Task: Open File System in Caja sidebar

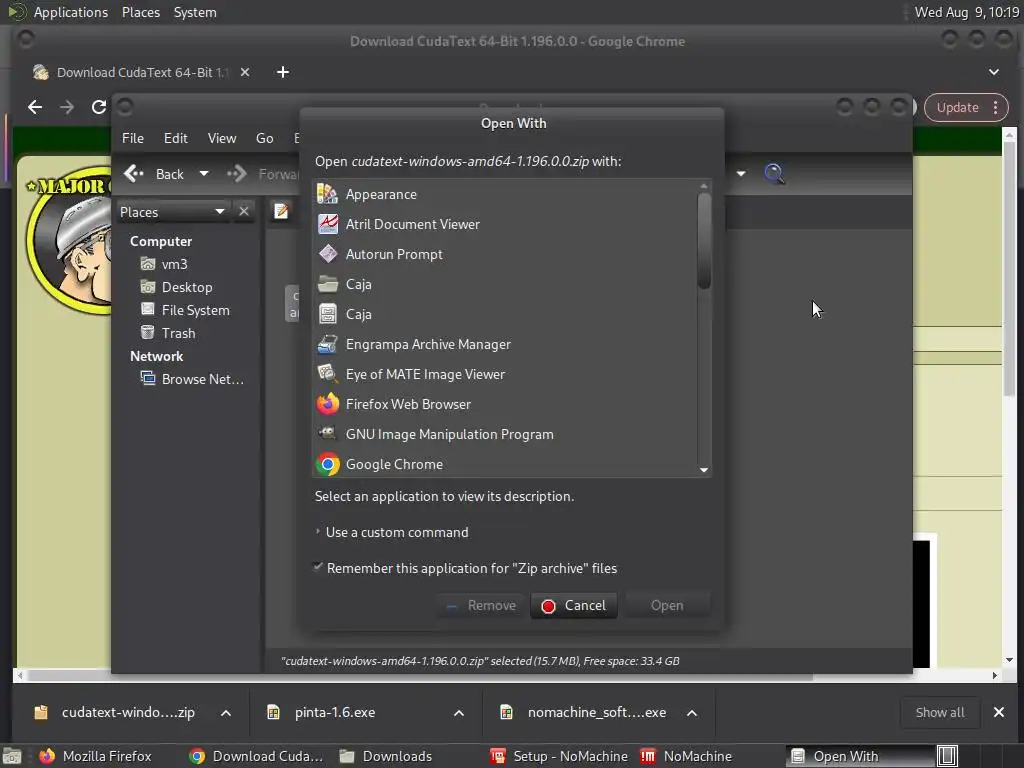Action: [x=195, y=310]
